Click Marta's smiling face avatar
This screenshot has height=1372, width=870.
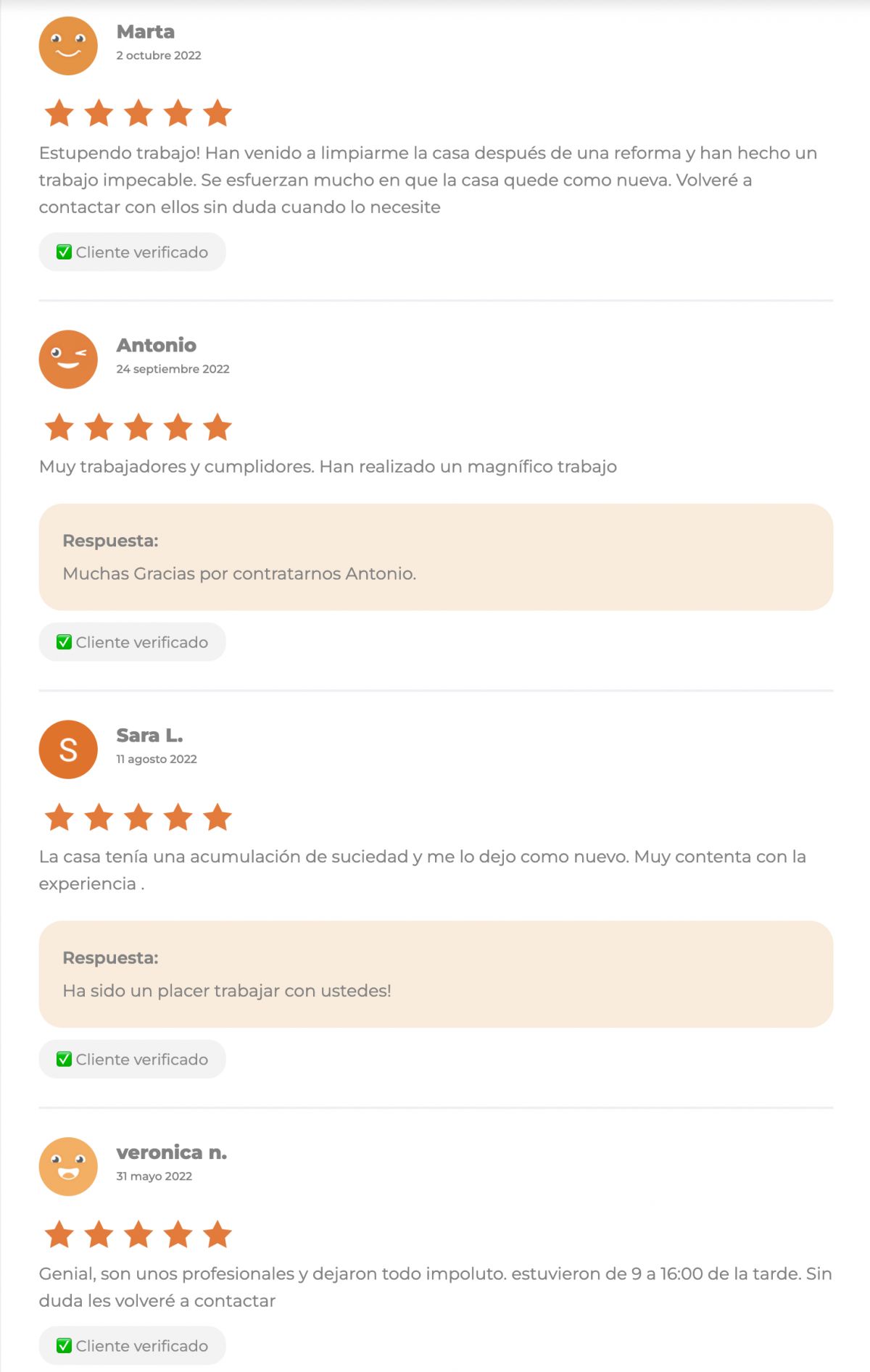(68, 46)
